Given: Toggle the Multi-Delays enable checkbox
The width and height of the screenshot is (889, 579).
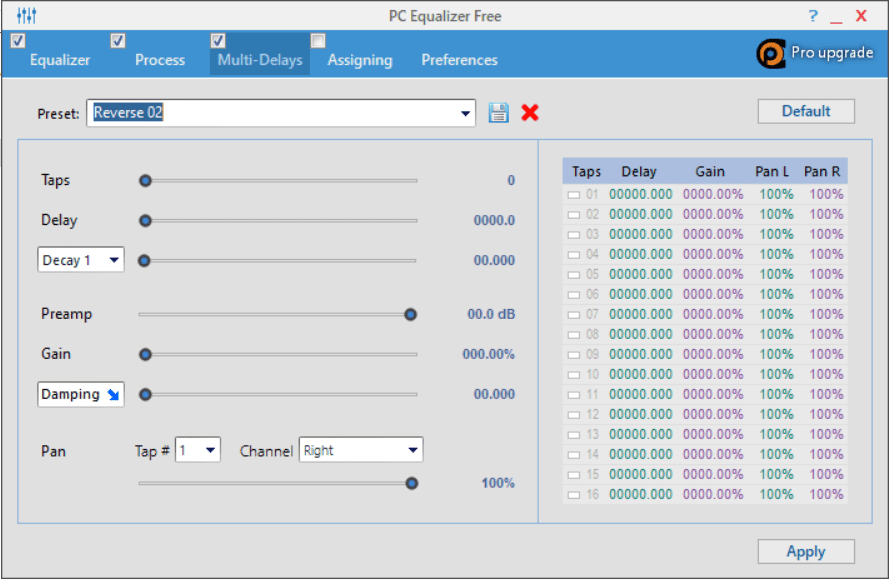Looking at the screenshot, I should (218, 41).
